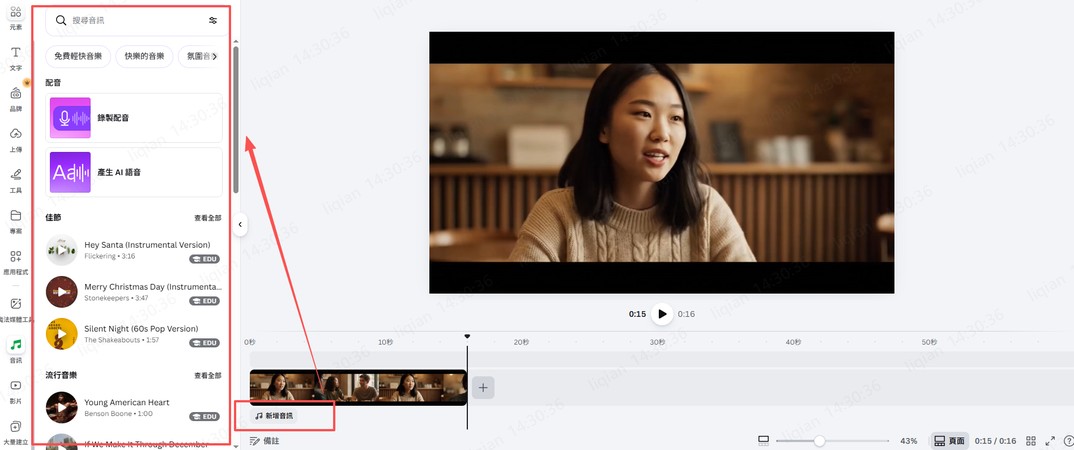Open the 魔法媒體工具 Magic Media sidebar panel
The height and width of the screenshot is (450, 1074).
(16, 310)
